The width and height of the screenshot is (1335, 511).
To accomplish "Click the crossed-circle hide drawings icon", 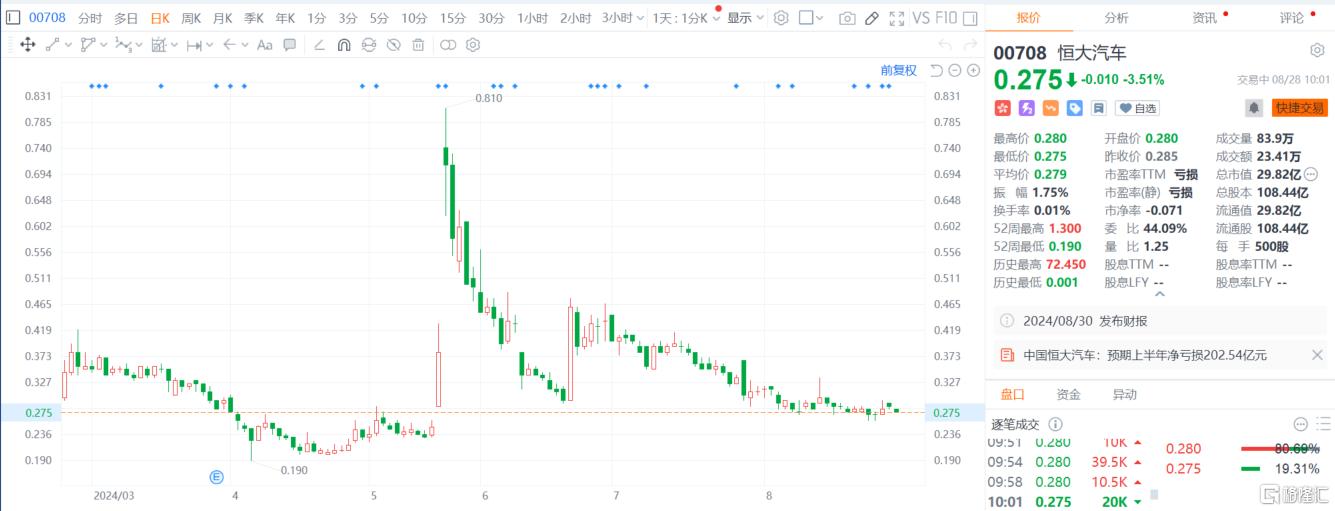I will (393, 44).
